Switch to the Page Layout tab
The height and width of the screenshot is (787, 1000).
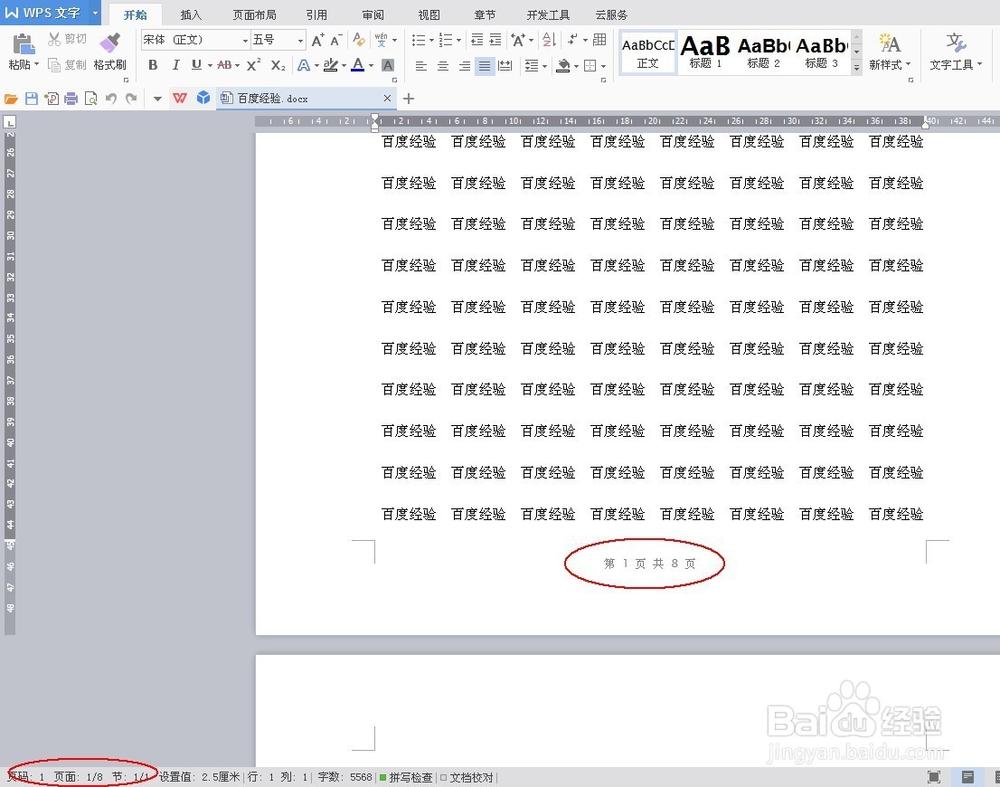coord(254,15)
